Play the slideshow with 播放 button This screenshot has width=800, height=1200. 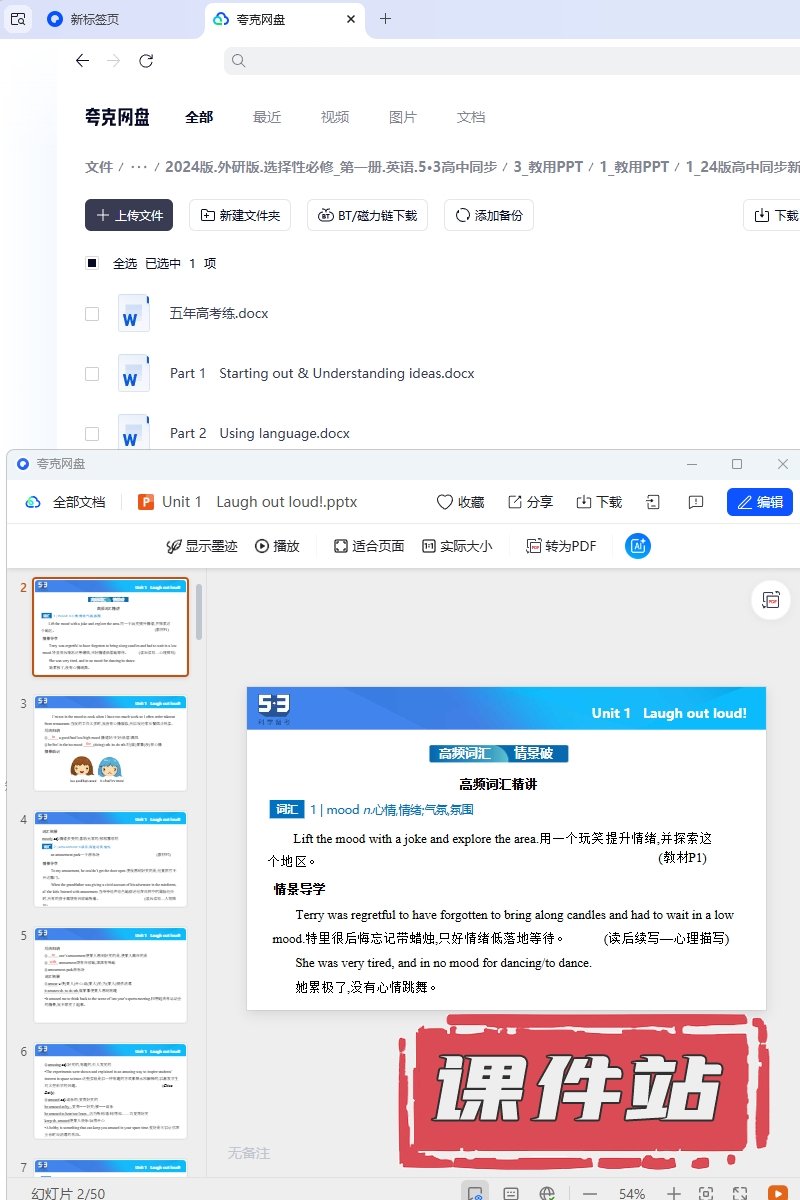pos(277,546)
